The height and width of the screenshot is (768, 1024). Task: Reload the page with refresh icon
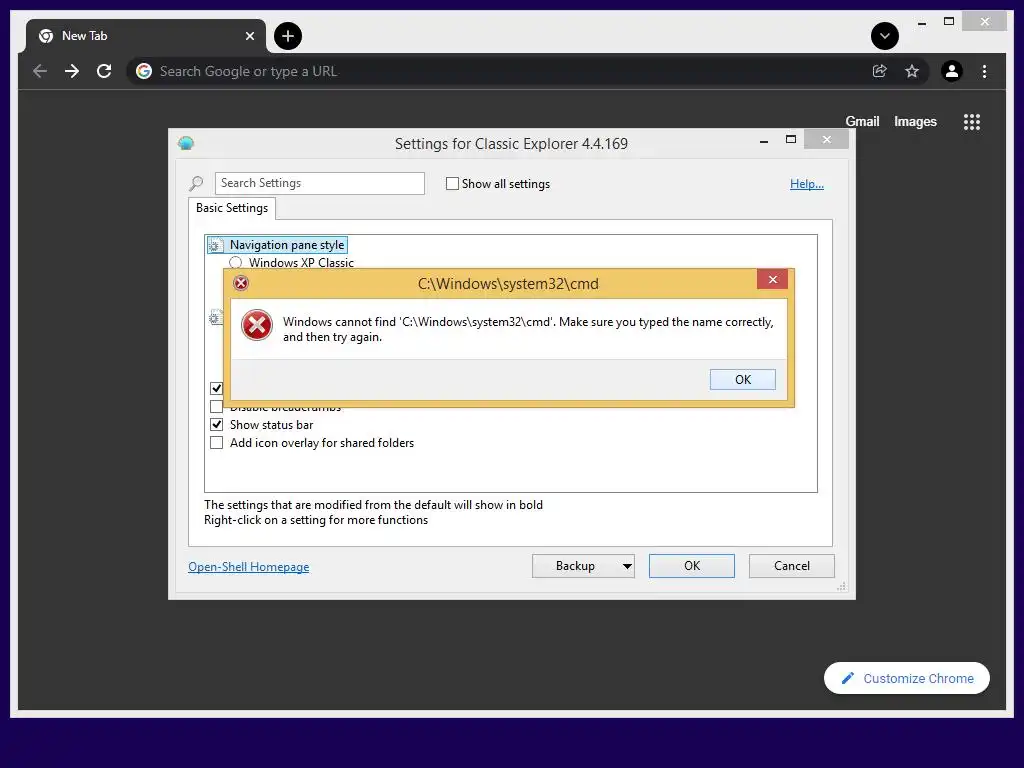pos(104,71)
